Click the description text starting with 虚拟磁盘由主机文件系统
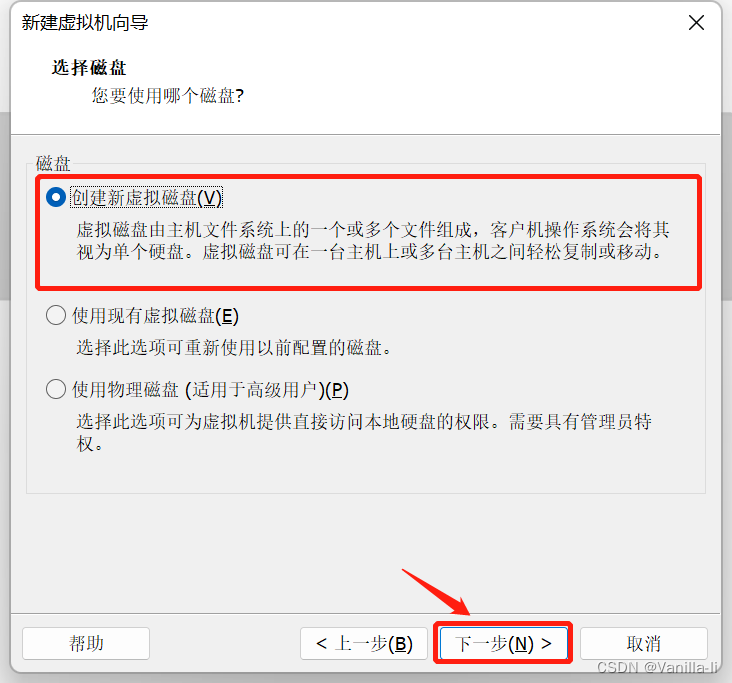 click(x=373, y=241)
